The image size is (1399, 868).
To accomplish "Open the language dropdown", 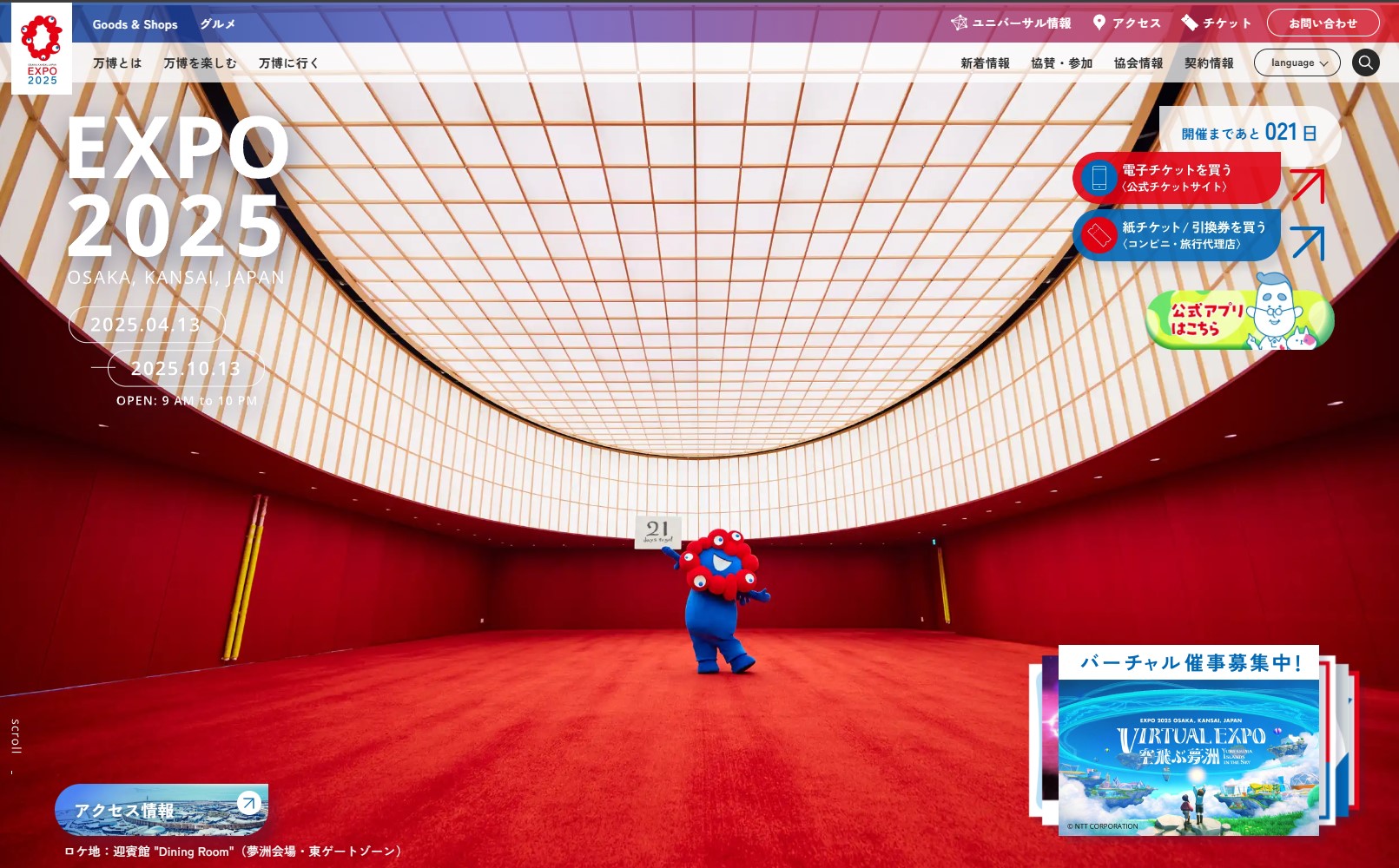I will tap(1297, 62).
